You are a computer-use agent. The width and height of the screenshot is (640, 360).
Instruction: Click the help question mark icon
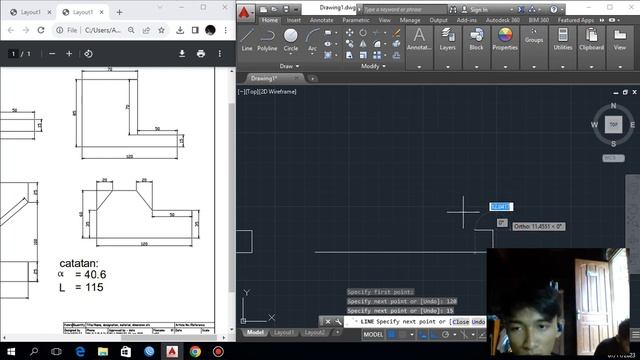tap(553, 9)
